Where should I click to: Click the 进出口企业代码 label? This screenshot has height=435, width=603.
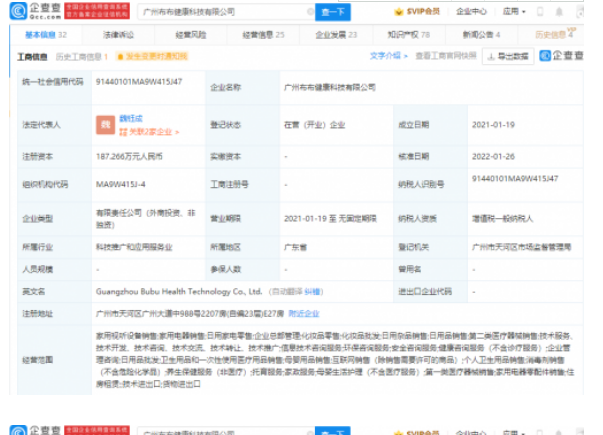425,292
